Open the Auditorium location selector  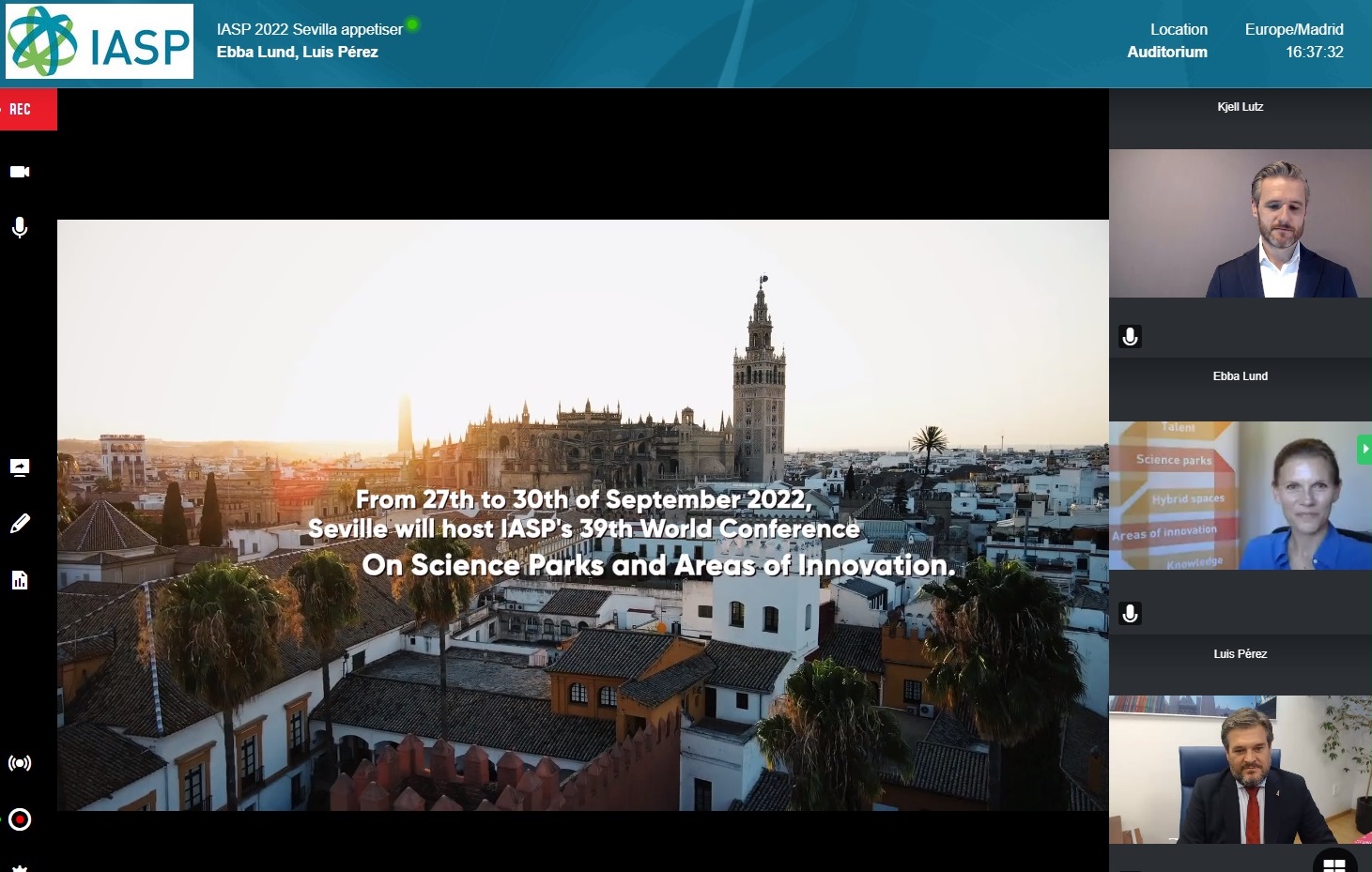(x=1167, y=52)
